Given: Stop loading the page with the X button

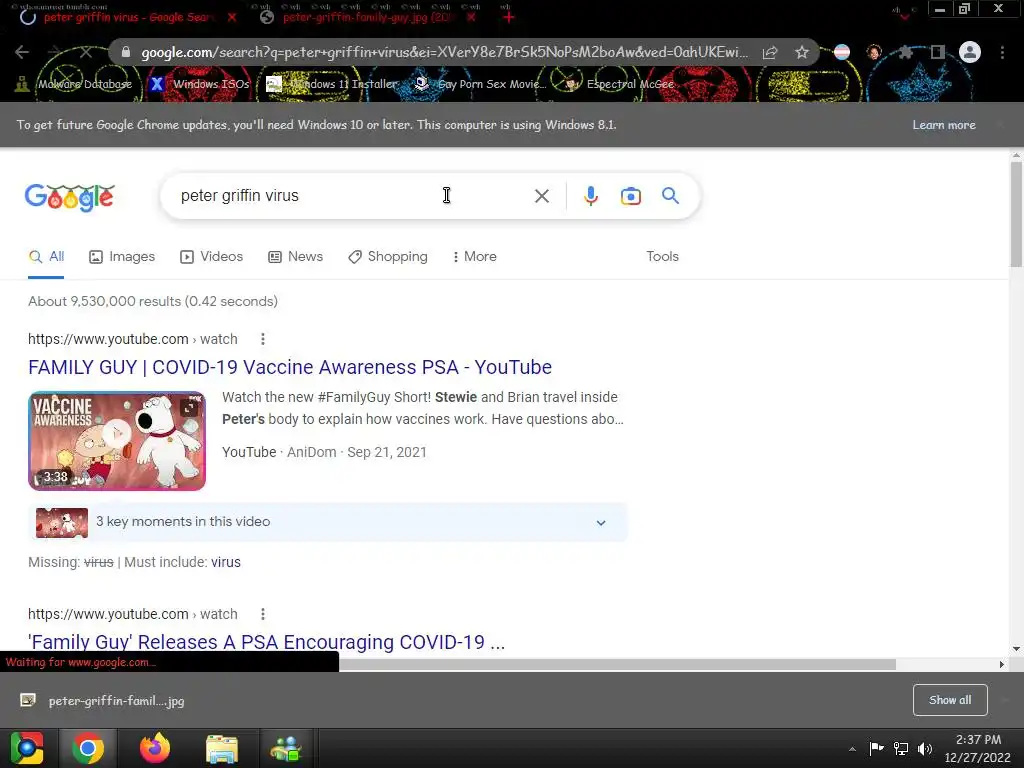Looking at the screenshot, I should [86, 52].
